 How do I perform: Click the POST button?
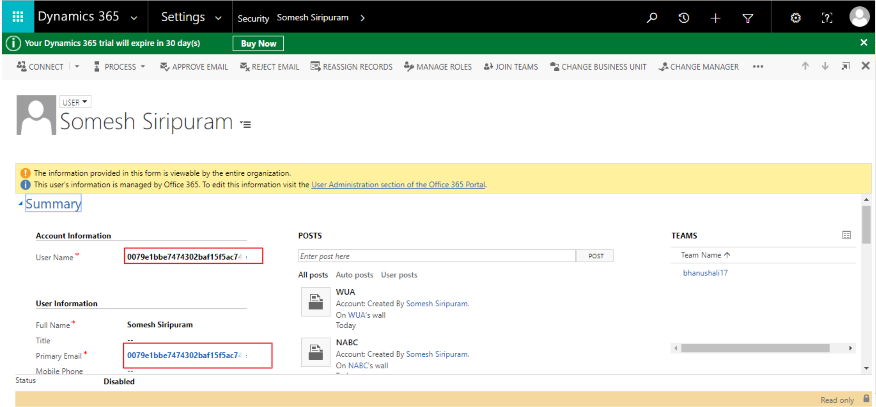coord(595,256)
